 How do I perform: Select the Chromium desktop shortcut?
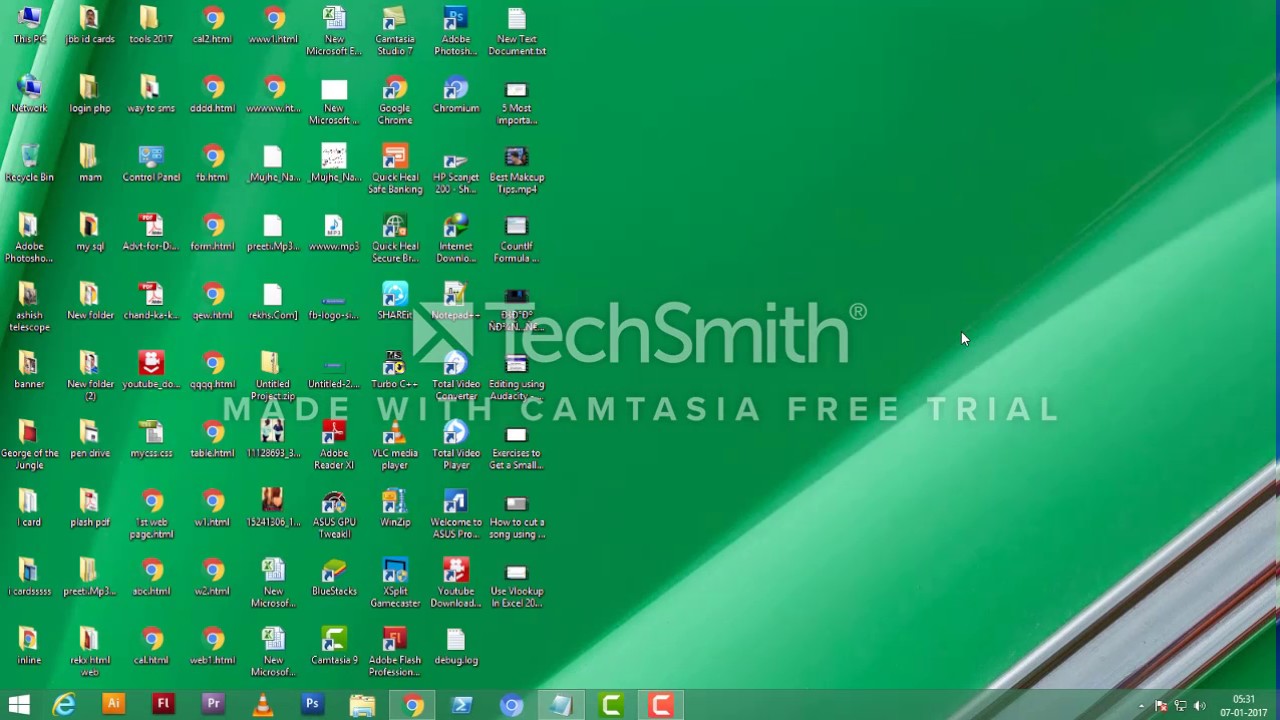[456, 95]
